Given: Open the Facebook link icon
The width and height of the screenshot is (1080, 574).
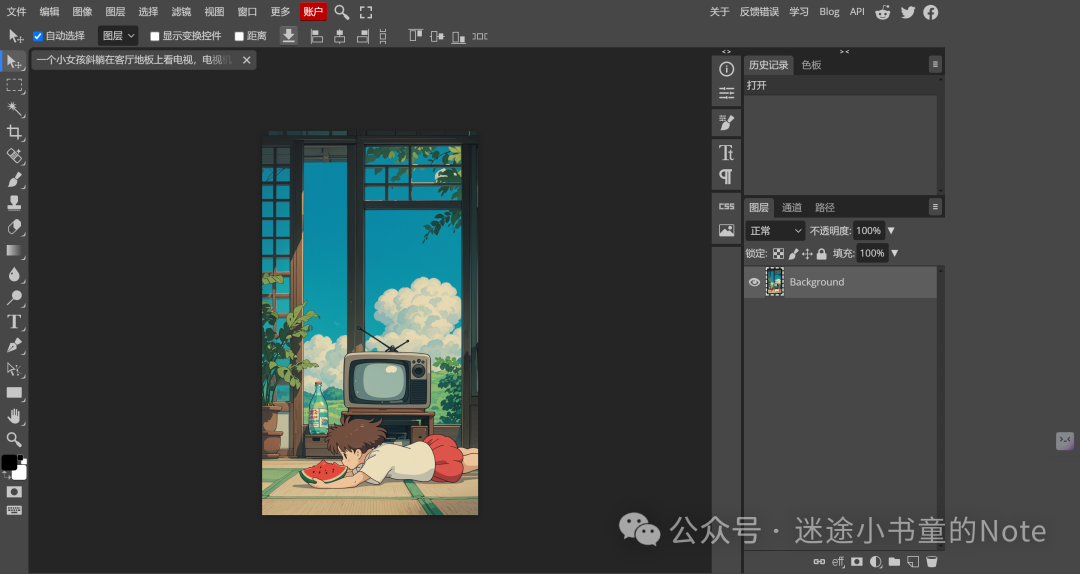Looking at the screenshot, I should 931,12.
